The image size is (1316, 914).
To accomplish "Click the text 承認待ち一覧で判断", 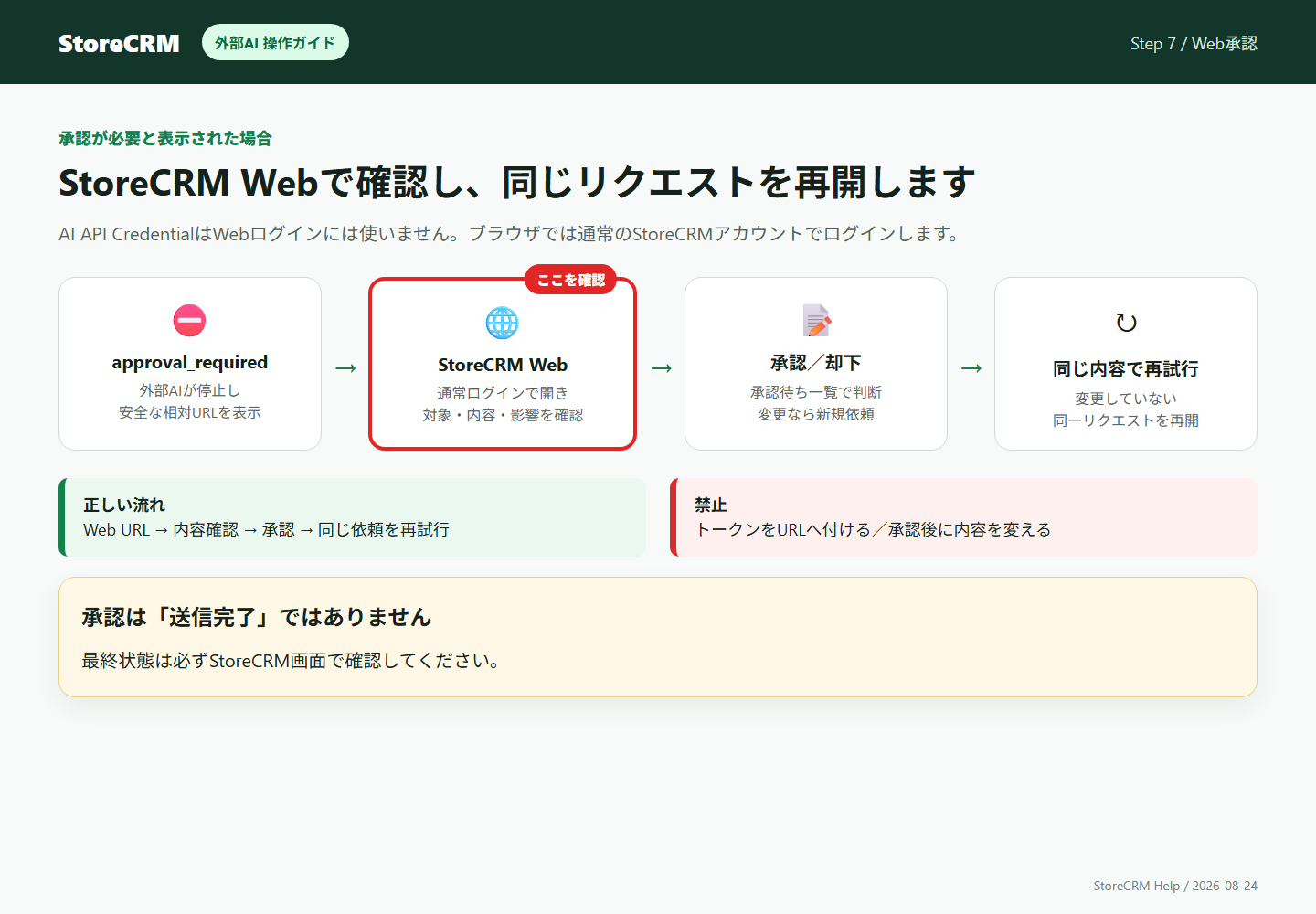I will pos(816,392).
